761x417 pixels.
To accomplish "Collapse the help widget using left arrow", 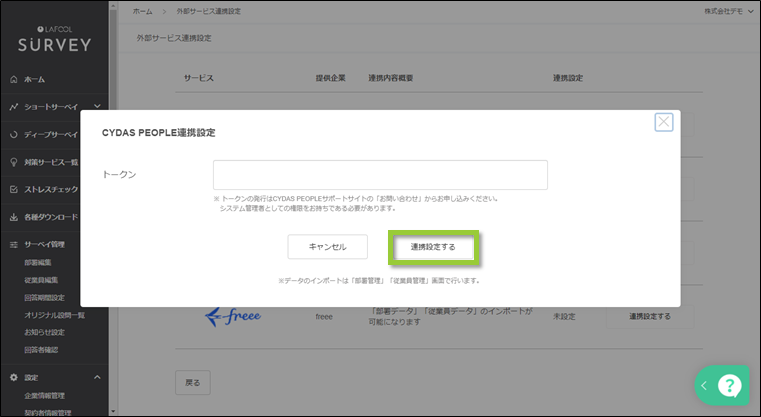I will click(x=704, y=386).
